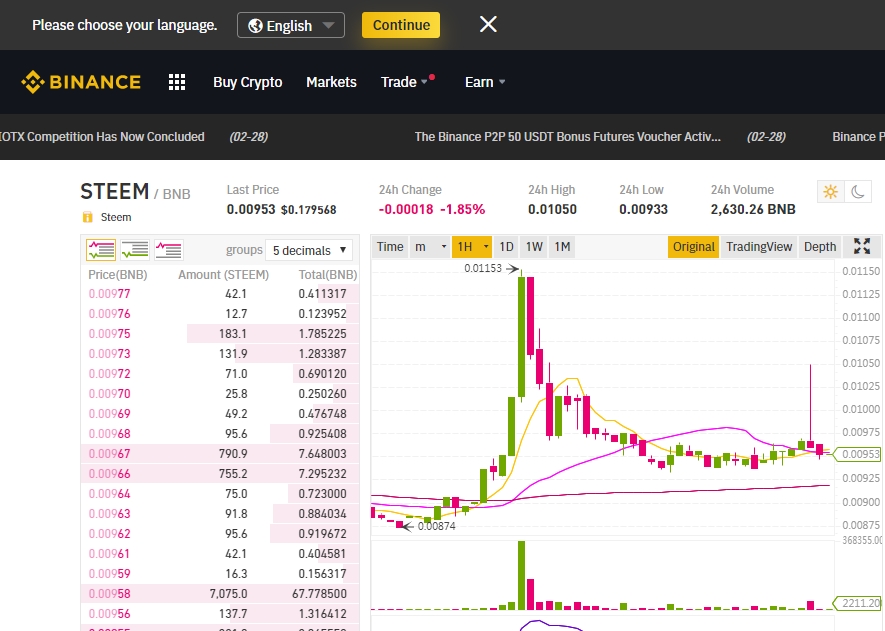
Task: Click the 24h Volume value 2,630.26 BNB
Action: tap(753, 209)
